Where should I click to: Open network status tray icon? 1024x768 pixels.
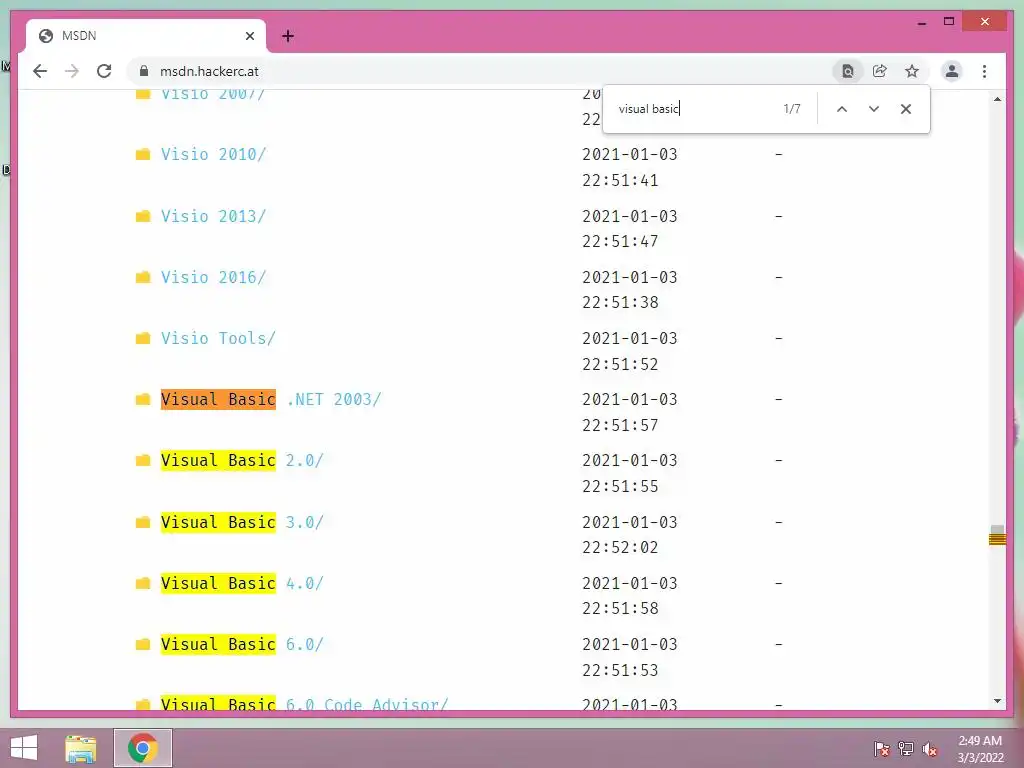point(906,749)
